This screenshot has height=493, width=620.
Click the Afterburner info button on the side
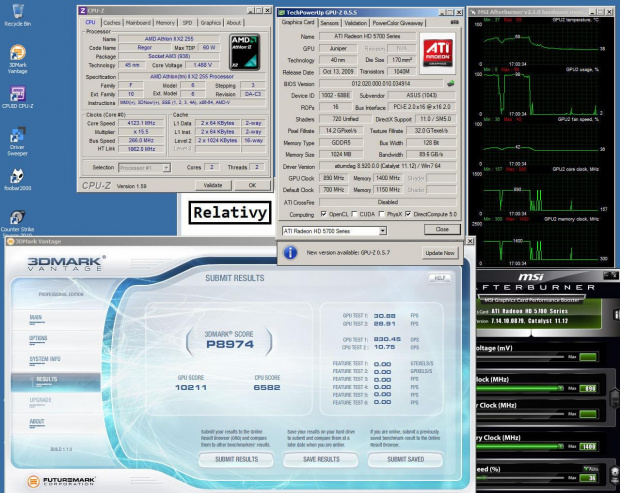(616, 314)
